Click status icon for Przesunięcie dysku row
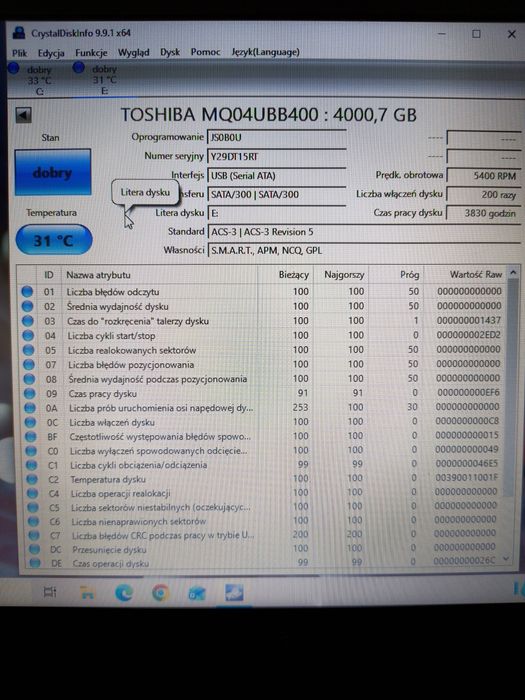The image size is (525, 700). tap(34, 549)
